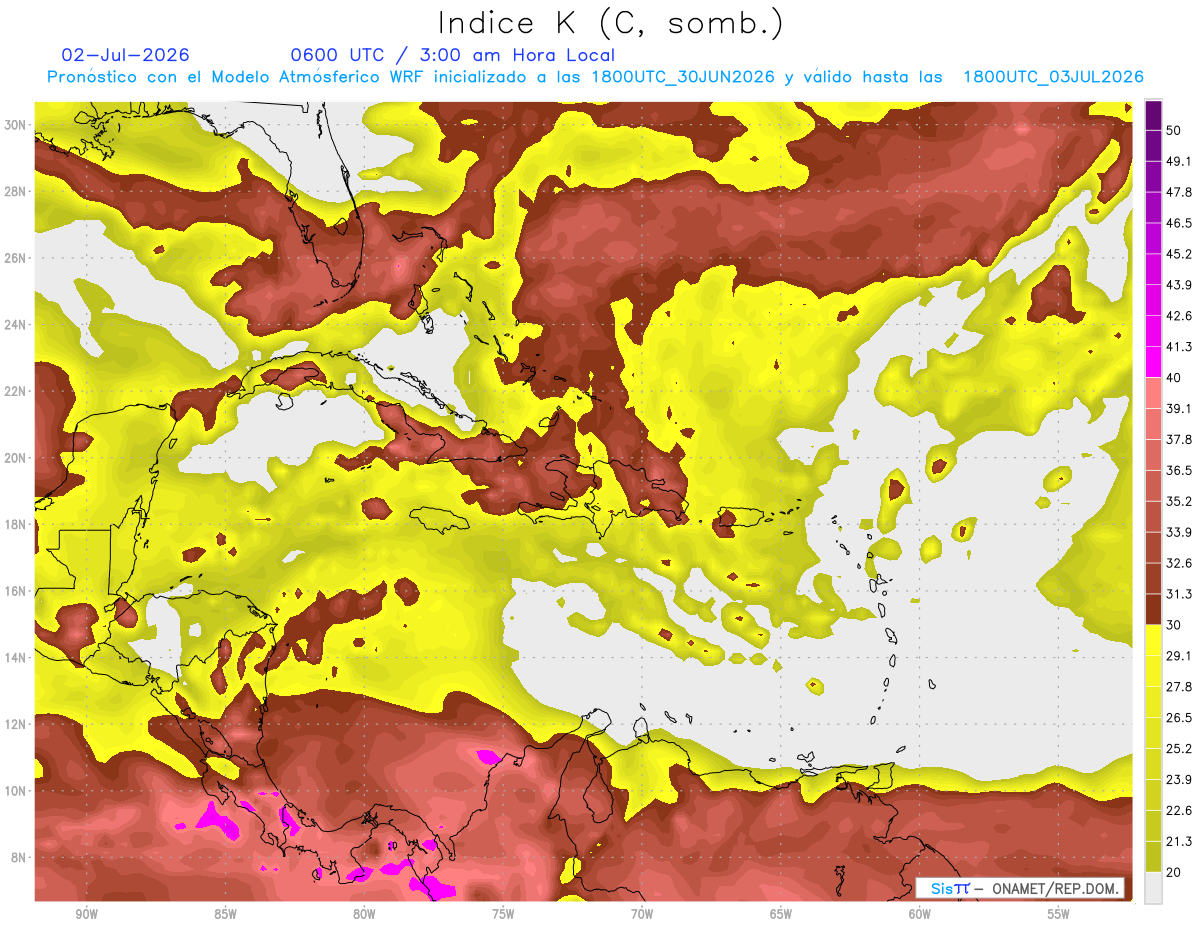Click the date "02-Jul-2026"
1200x927 pixels.
125,55
